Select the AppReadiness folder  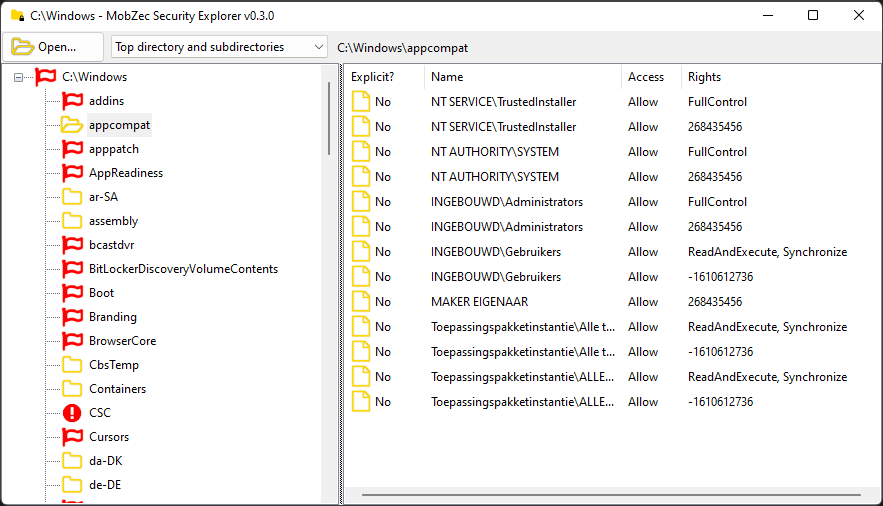pyautogui.click(x=126, y=173)
